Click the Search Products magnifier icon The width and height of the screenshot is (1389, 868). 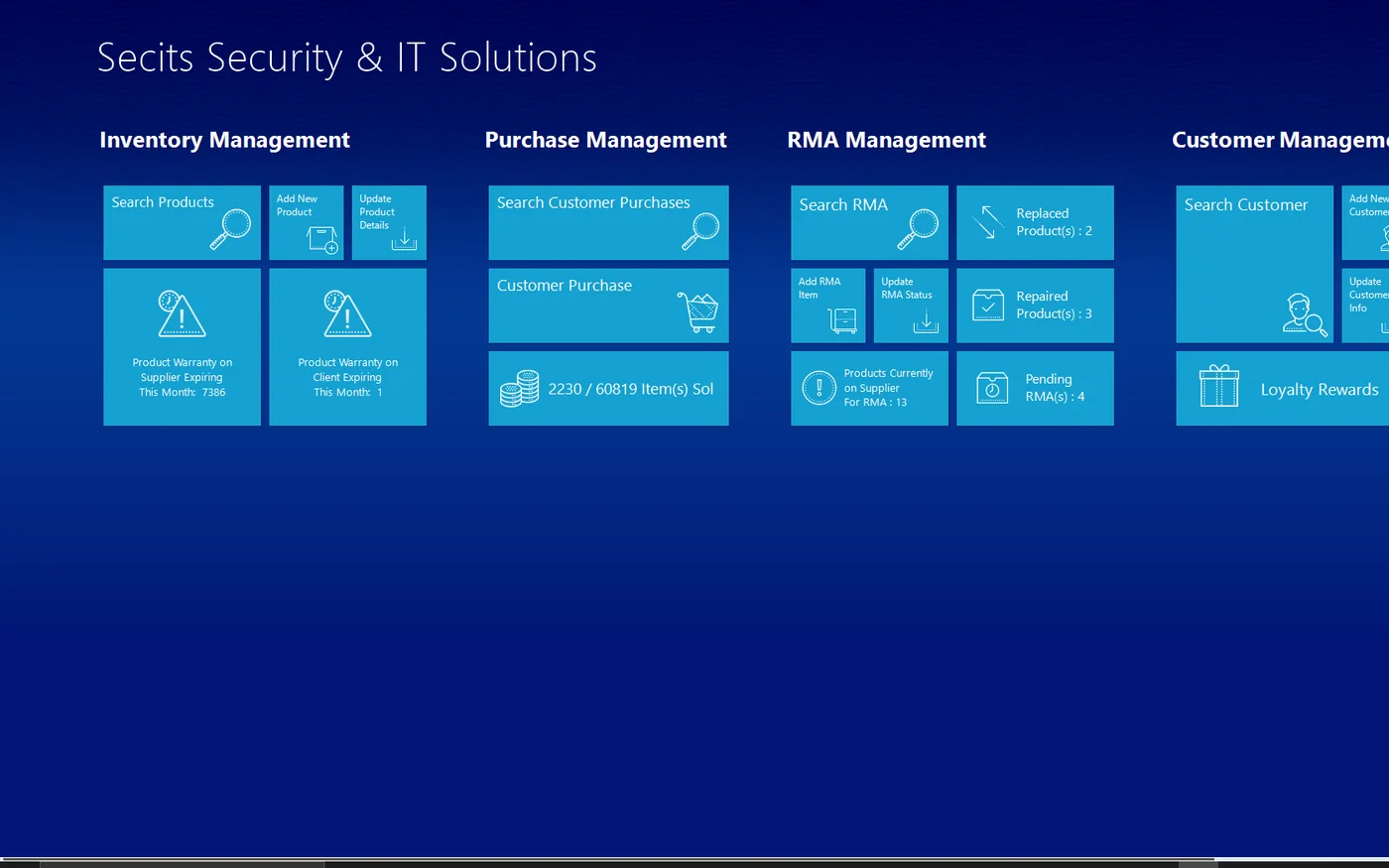pos(231,229)
